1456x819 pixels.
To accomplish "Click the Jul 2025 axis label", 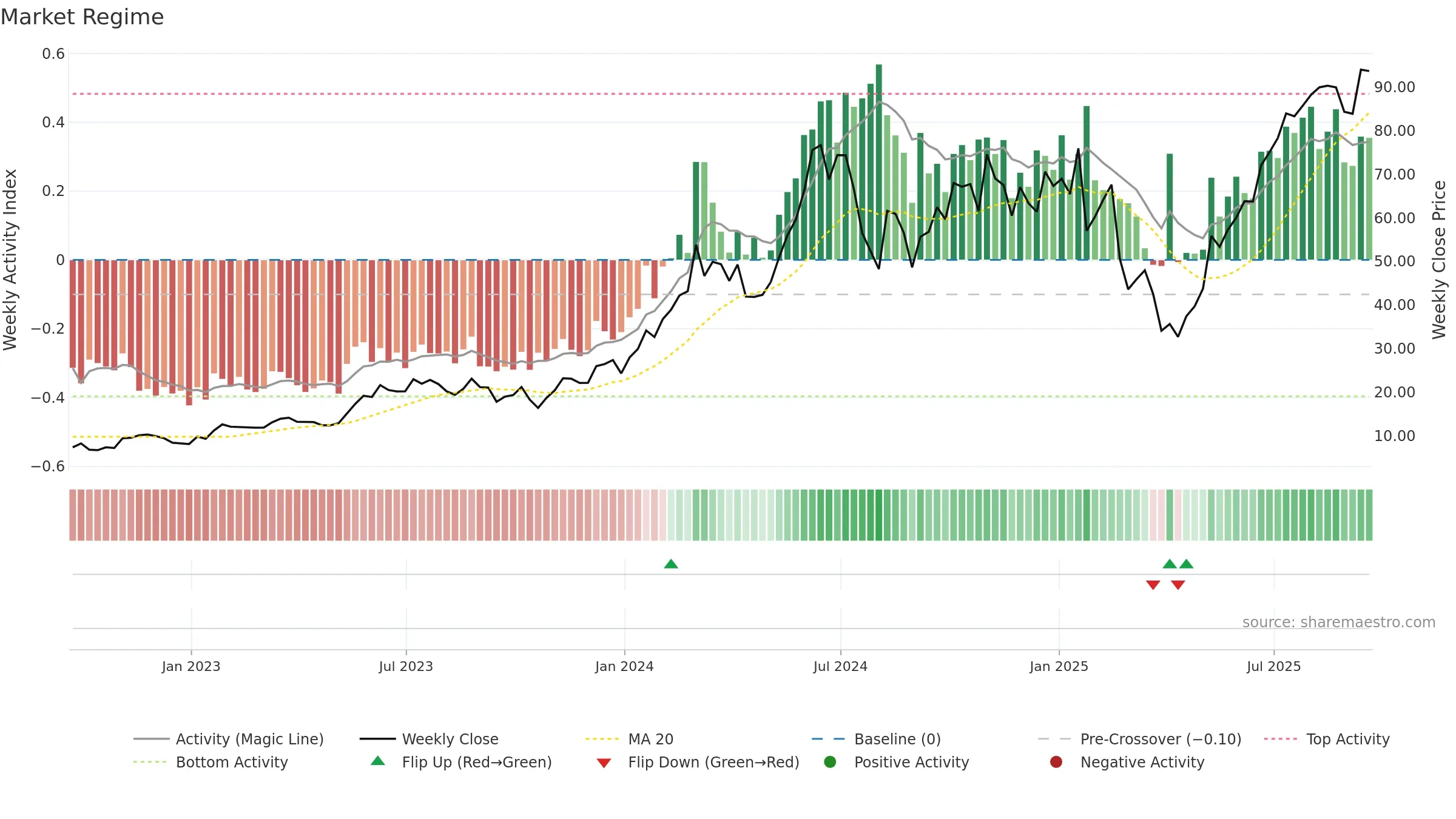I will pyautogui.click(x=1274, y=667).
